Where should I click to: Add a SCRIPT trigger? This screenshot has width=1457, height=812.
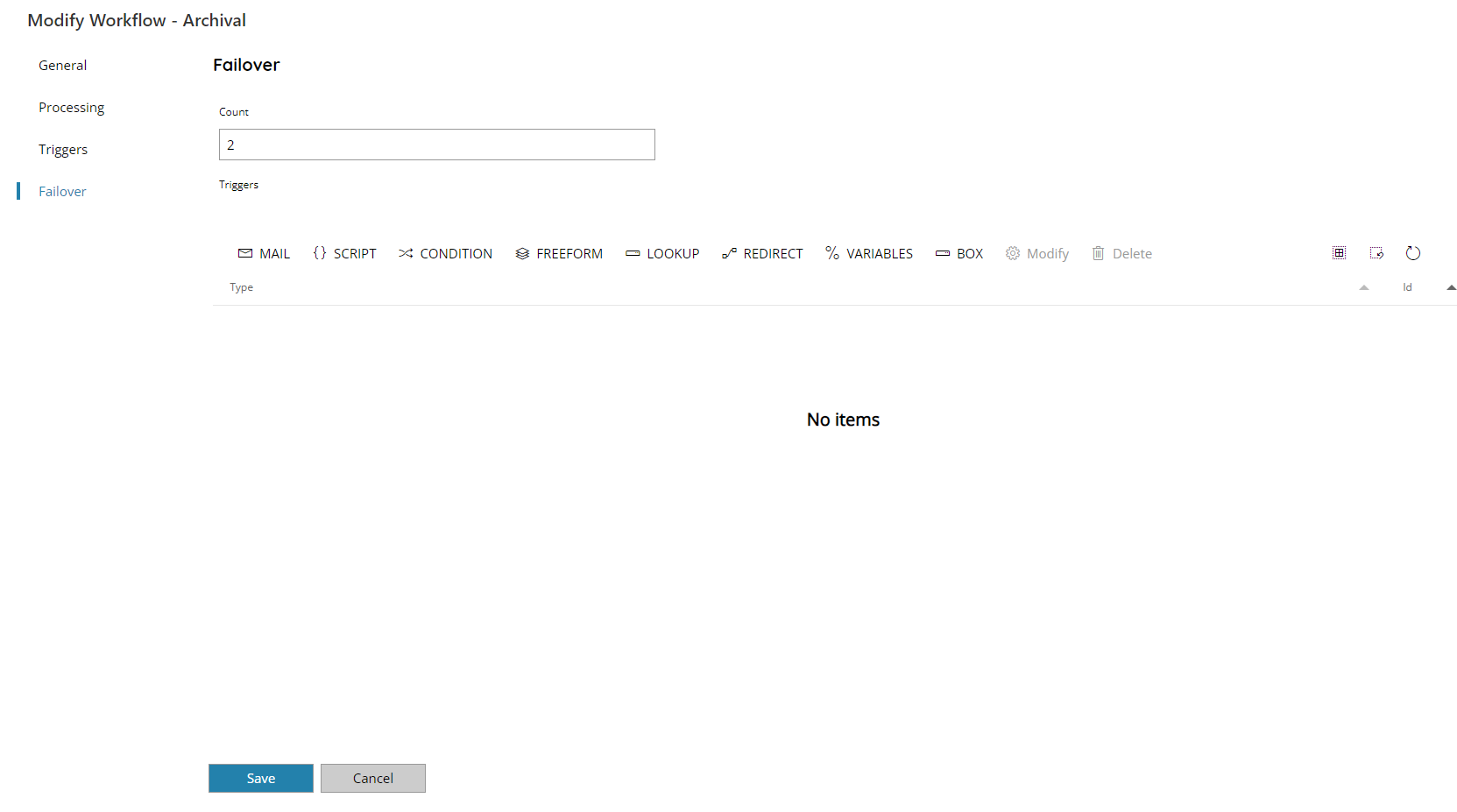pyautogui.click(x=344, y=253)
